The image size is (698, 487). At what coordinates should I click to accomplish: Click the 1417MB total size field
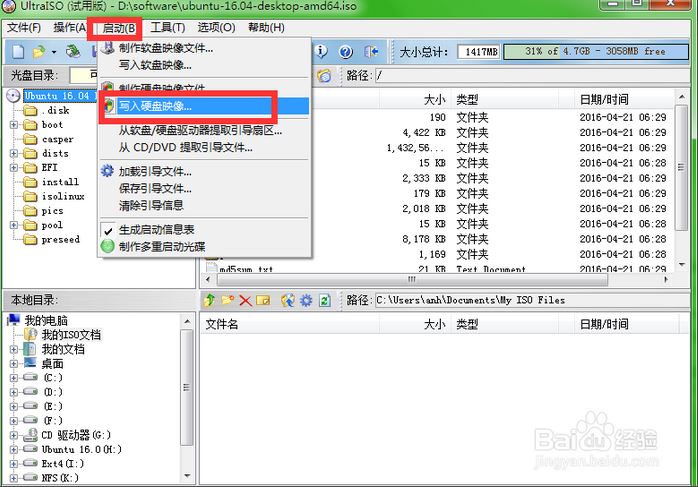click(x=479, y=52)
